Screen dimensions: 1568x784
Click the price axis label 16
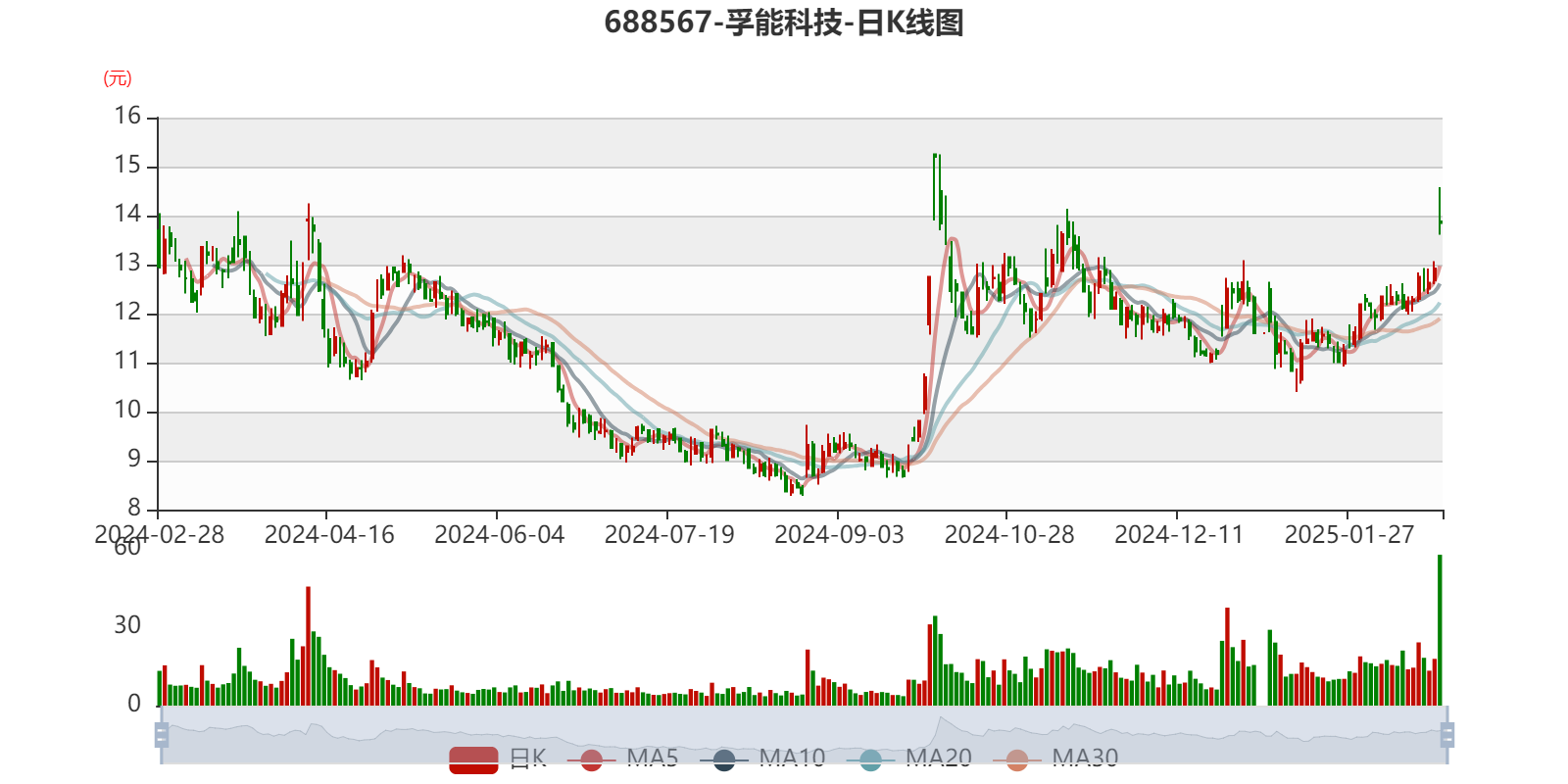point(127,116)
